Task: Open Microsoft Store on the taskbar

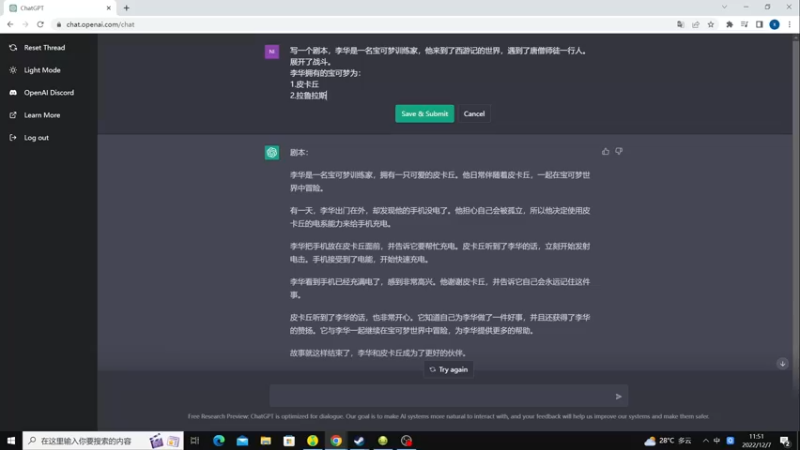Action: (x=289, y=440)
